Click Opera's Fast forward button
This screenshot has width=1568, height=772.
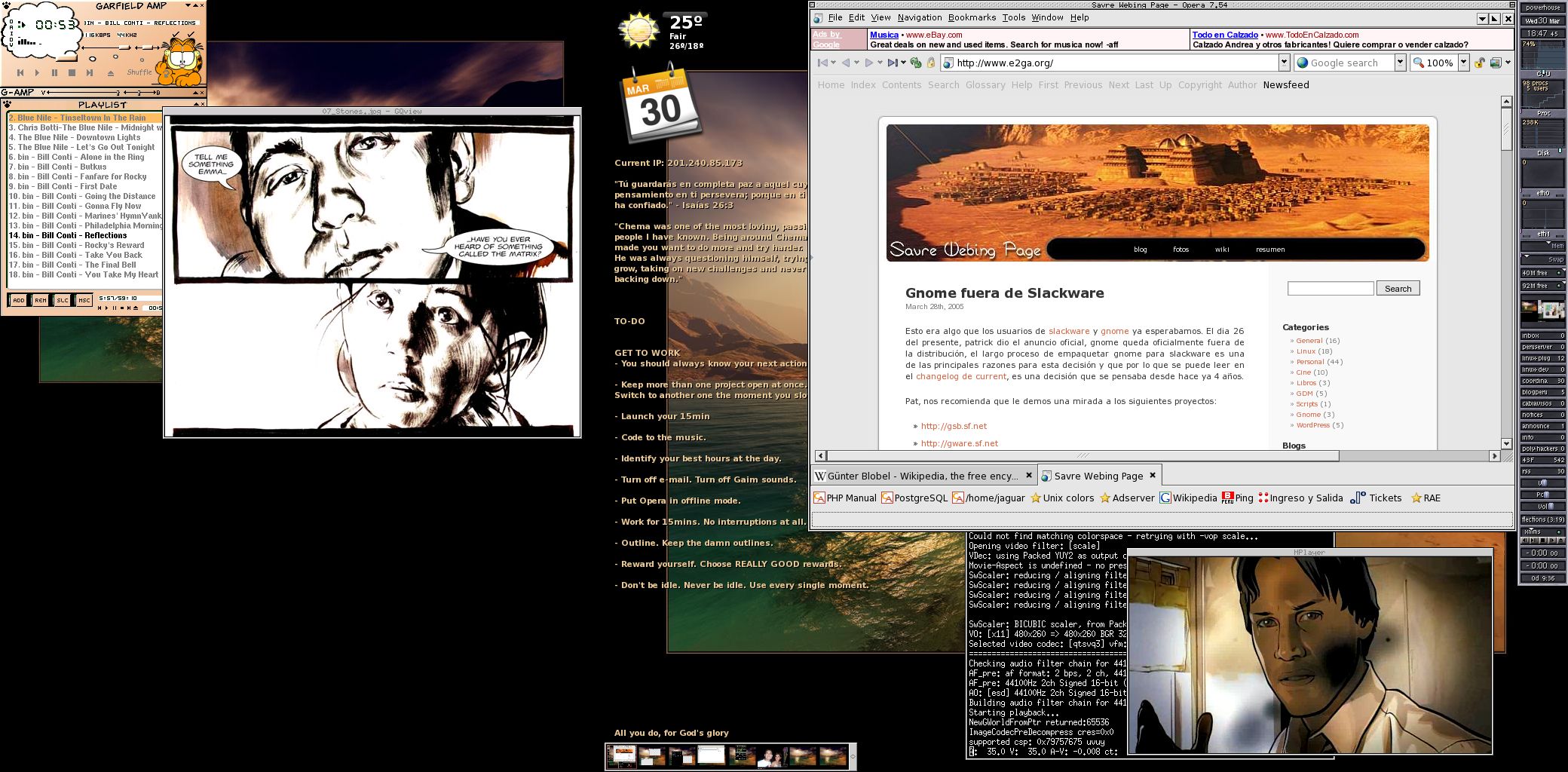(x=893, y=63)
